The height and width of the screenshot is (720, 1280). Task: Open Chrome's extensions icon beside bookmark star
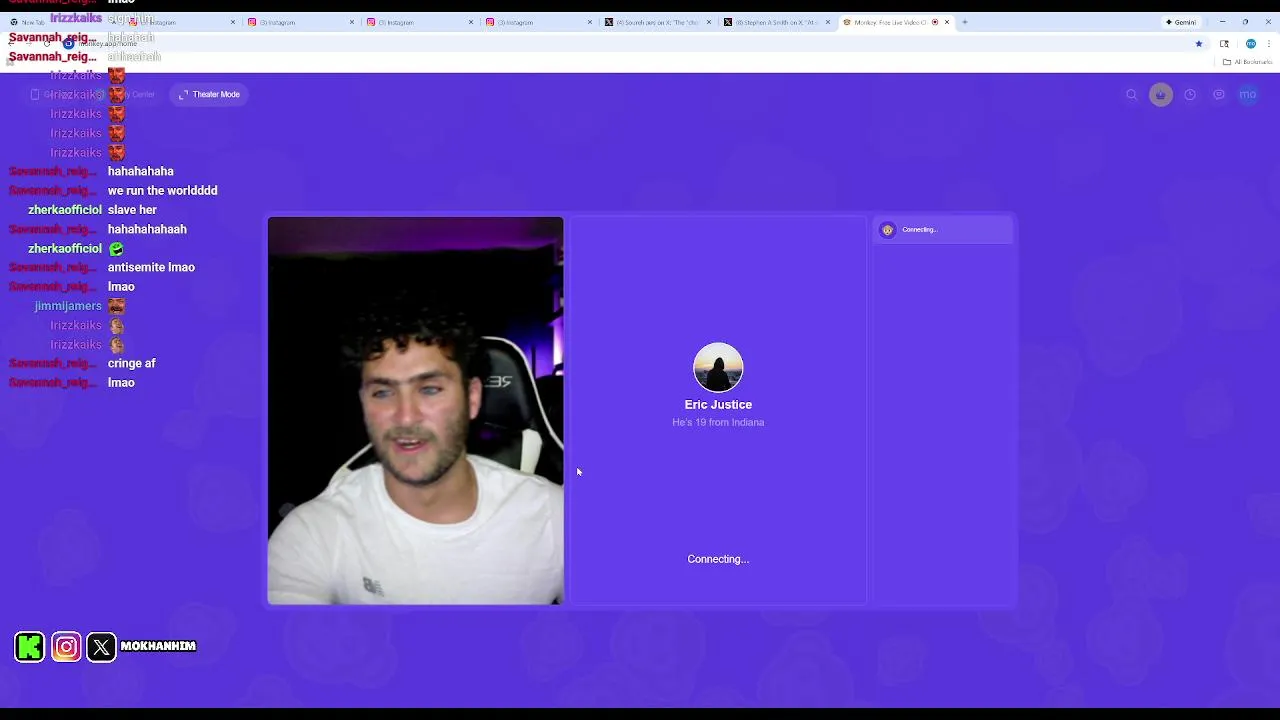[1224, 44]
